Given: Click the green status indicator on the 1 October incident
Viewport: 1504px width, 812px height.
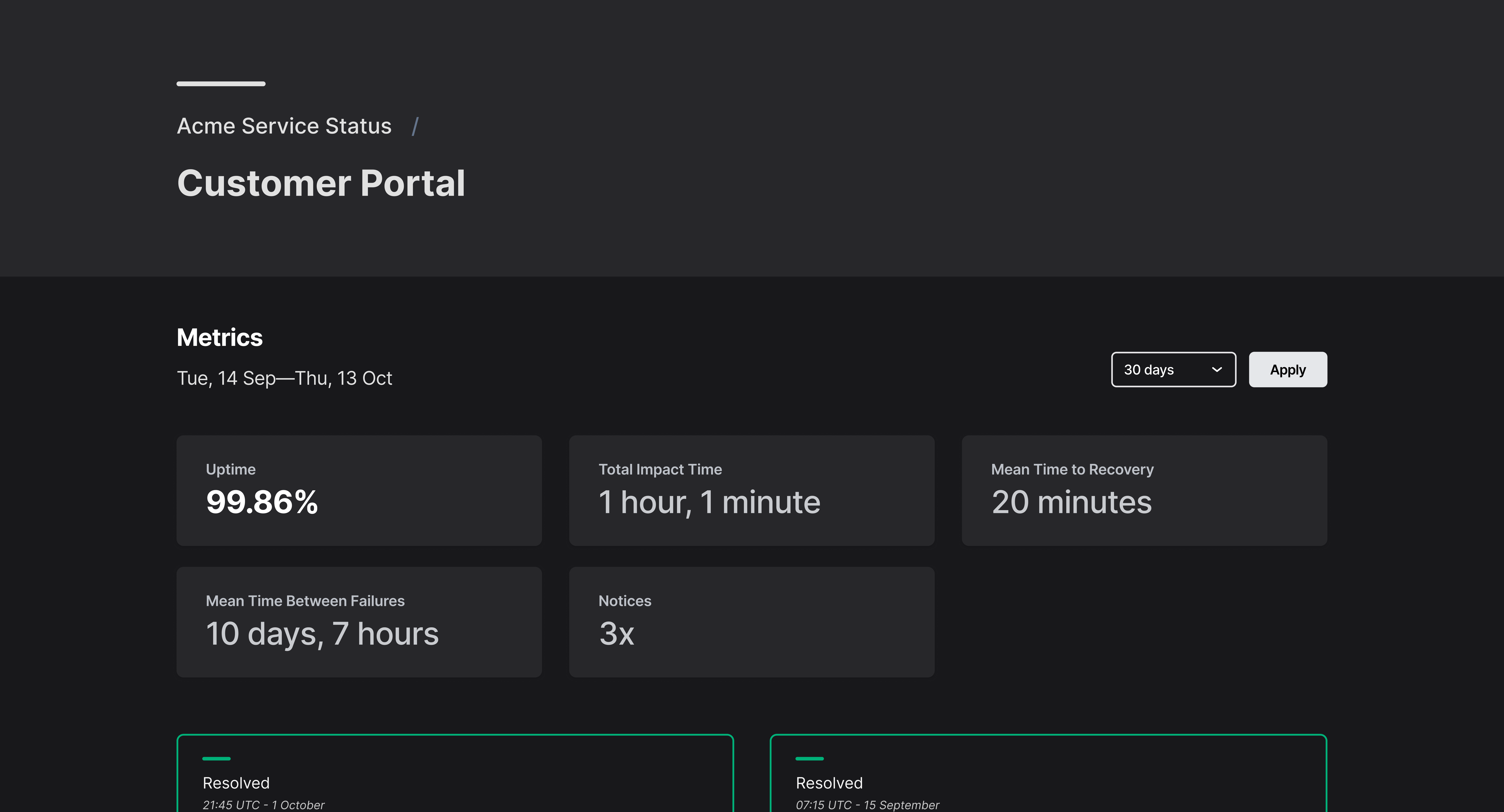Looking at the screenshot, I should click(217, 759).
